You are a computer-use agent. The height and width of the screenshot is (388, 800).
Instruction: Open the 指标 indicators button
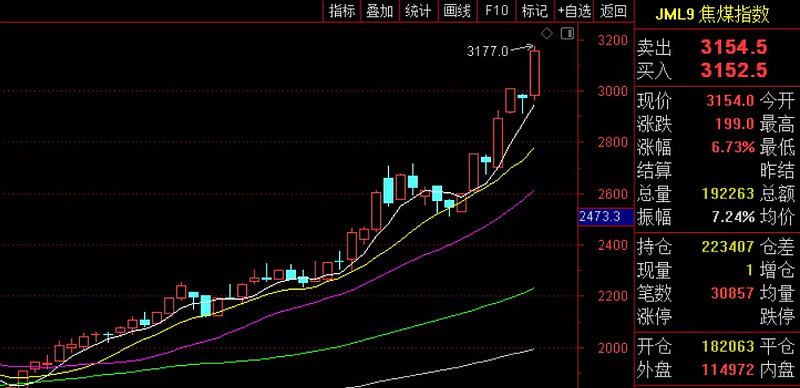click(342, 11)
